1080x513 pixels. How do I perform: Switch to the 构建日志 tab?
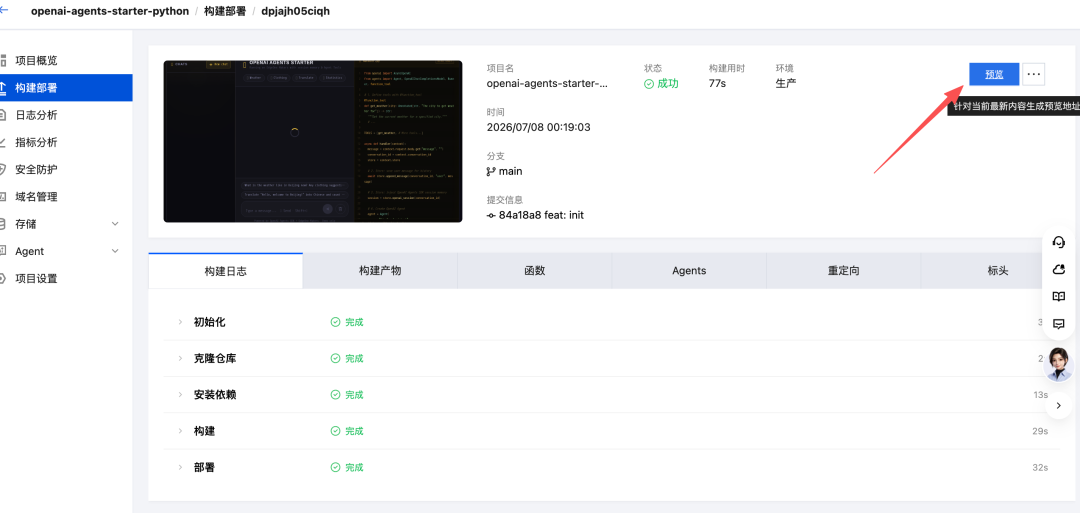[x=225, y=271]
